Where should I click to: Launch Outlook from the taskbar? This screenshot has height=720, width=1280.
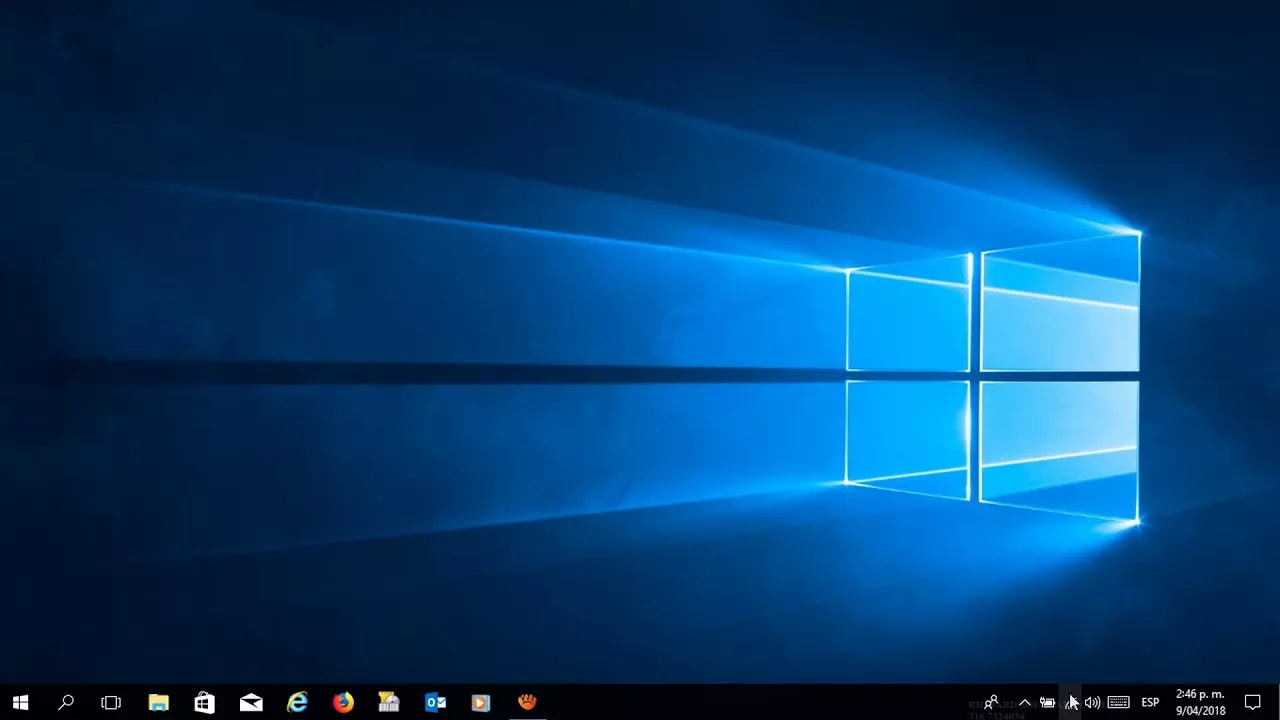[435, 703]
